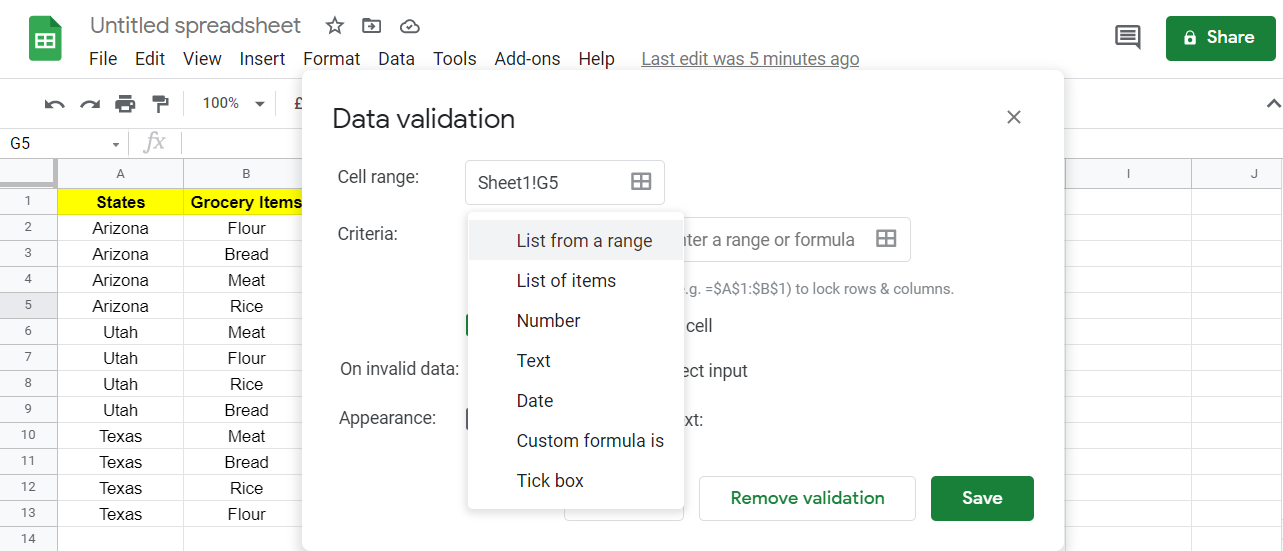Open the Tools menu
The width and height of the screenshot is (1283, 551).
point(454,59)
